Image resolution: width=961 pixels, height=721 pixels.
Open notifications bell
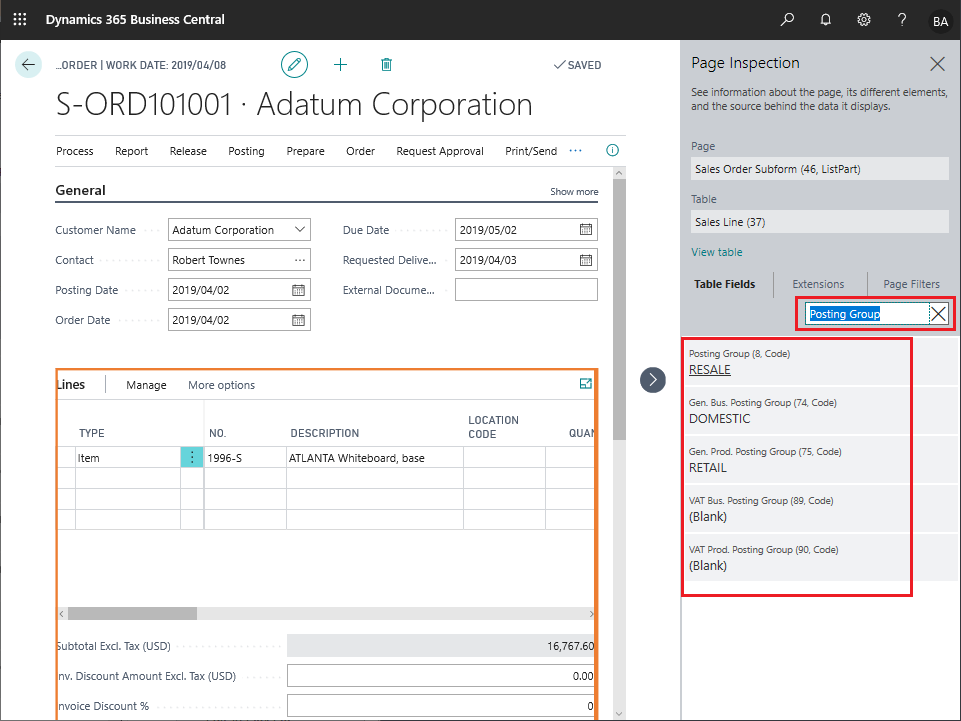[x=826, y=20]
